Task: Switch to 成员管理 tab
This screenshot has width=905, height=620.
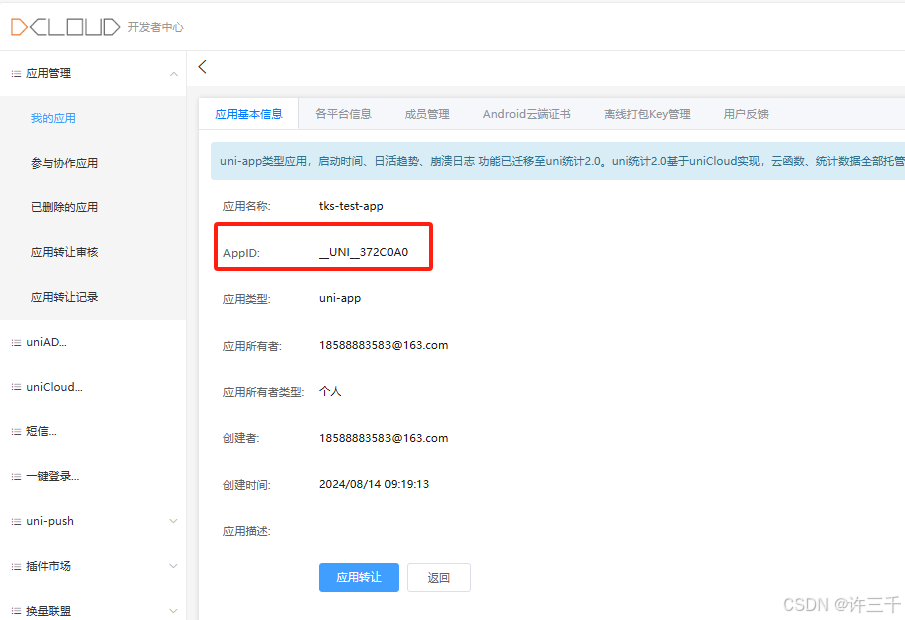Action: [427, 114]
